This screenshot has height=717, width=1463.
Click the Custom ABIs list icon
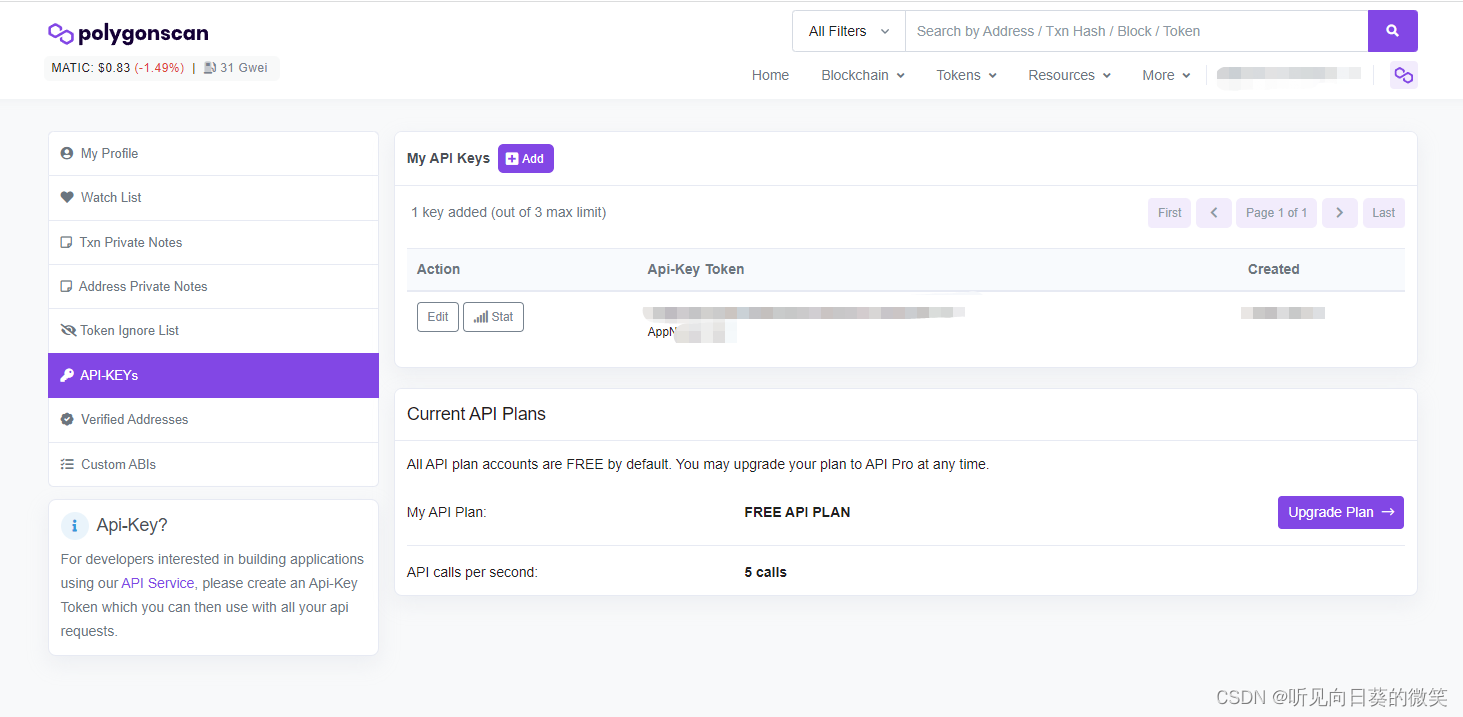67,464
